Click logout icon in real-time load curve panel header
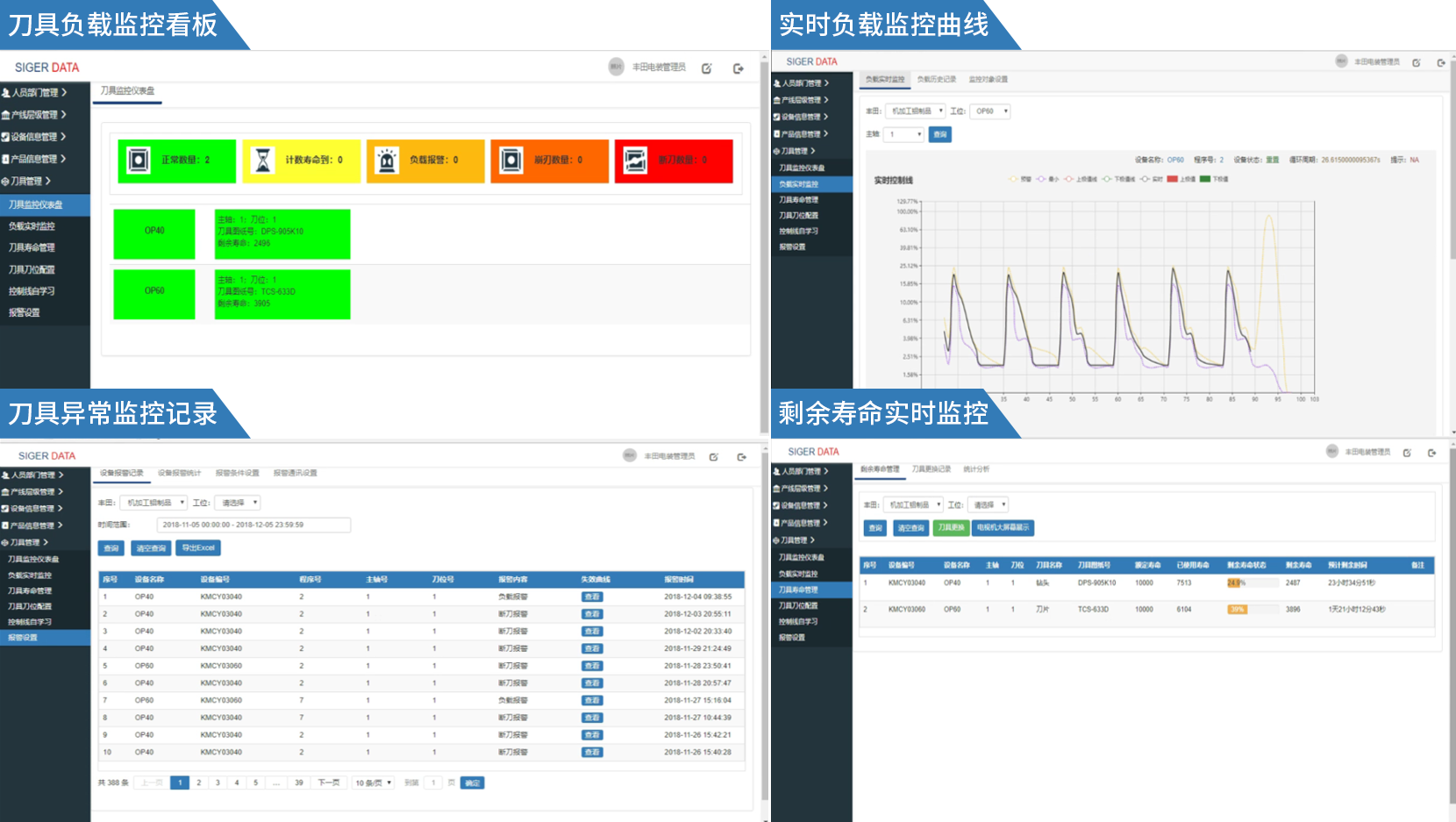 [1441, 62]
